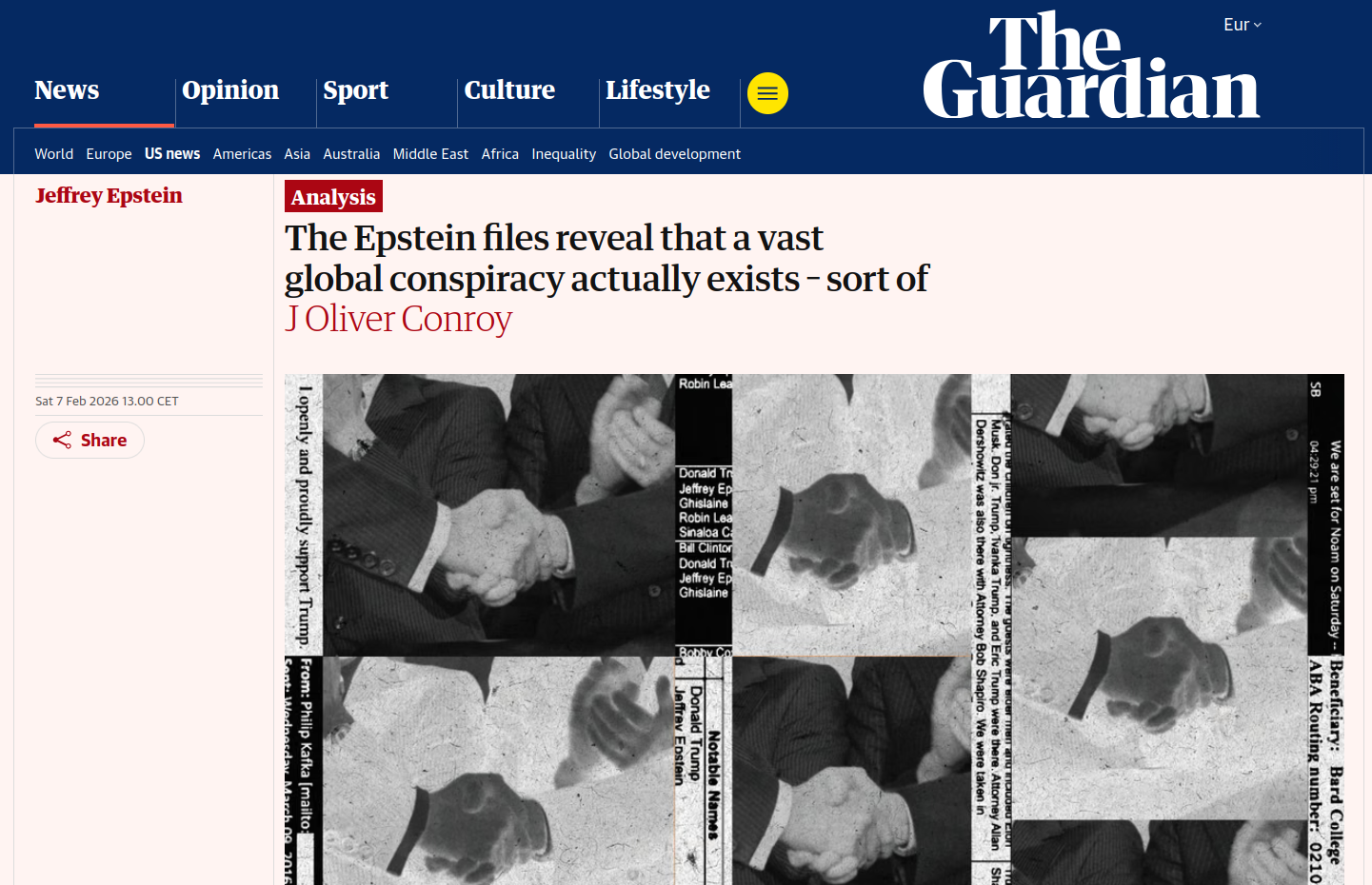This screenshot has width=1372, height=885.
Task: Open the News section tab
Action: [67, 90]
